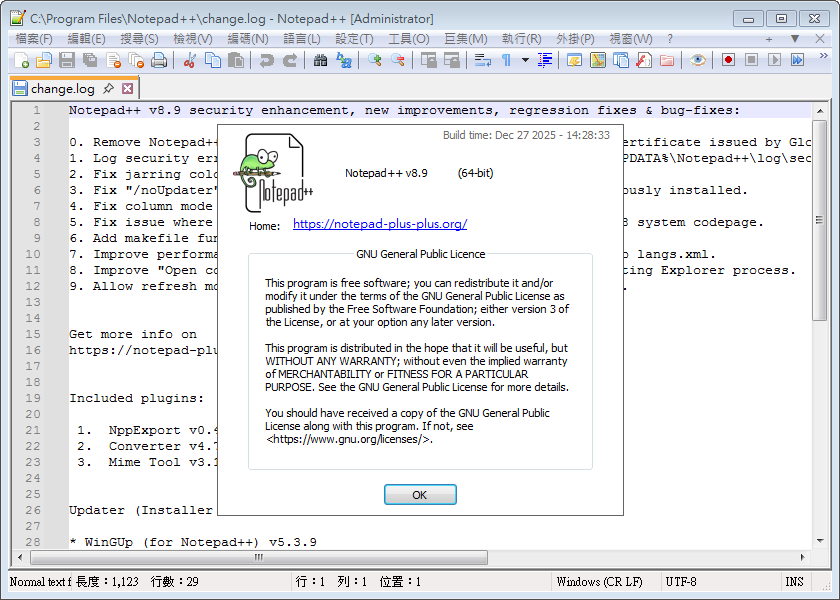Viewport: 840px width, 600px height.
Task: Toggle synchronized vertical scrolling icon
Action: tap(429, 60)
